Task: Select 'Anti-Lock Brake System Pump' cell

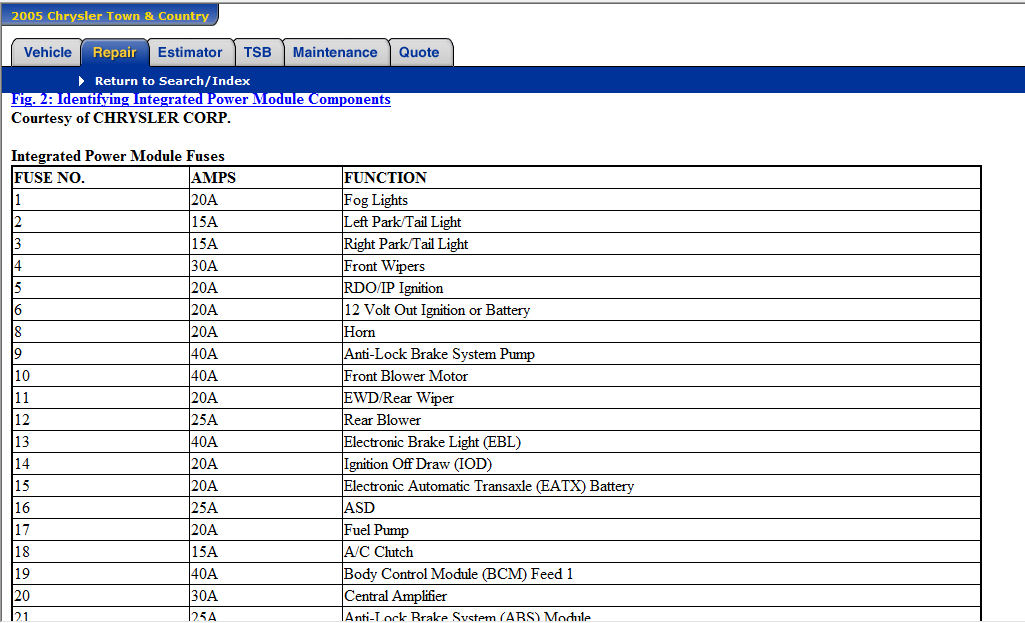Action: point(661,354)
